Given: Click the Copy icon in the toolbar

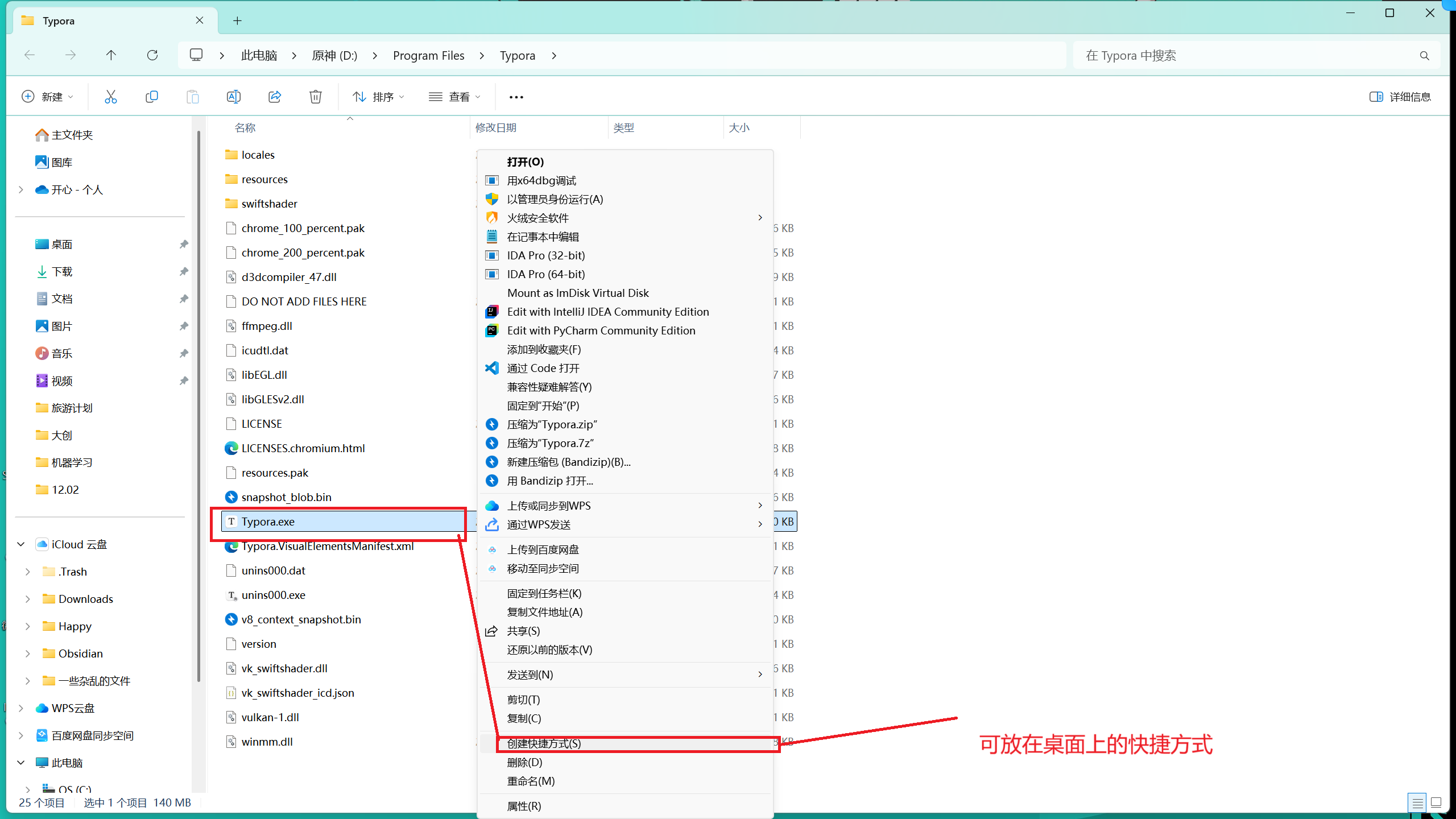Looking at the screenshot, I should (151, 97).
